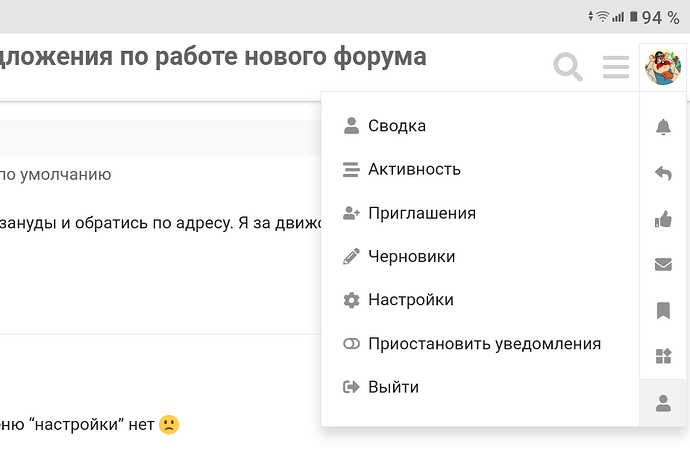Go to Приглашения
690x464 pixels.
click(x=480, y=213)
